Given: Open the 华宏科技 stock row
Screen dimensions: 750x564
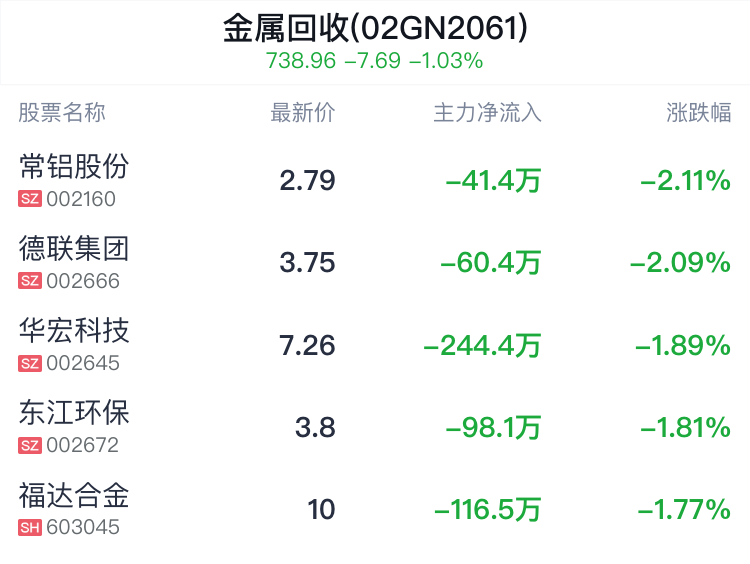Looking at the screenshot, I should click(x=375, y=345).
